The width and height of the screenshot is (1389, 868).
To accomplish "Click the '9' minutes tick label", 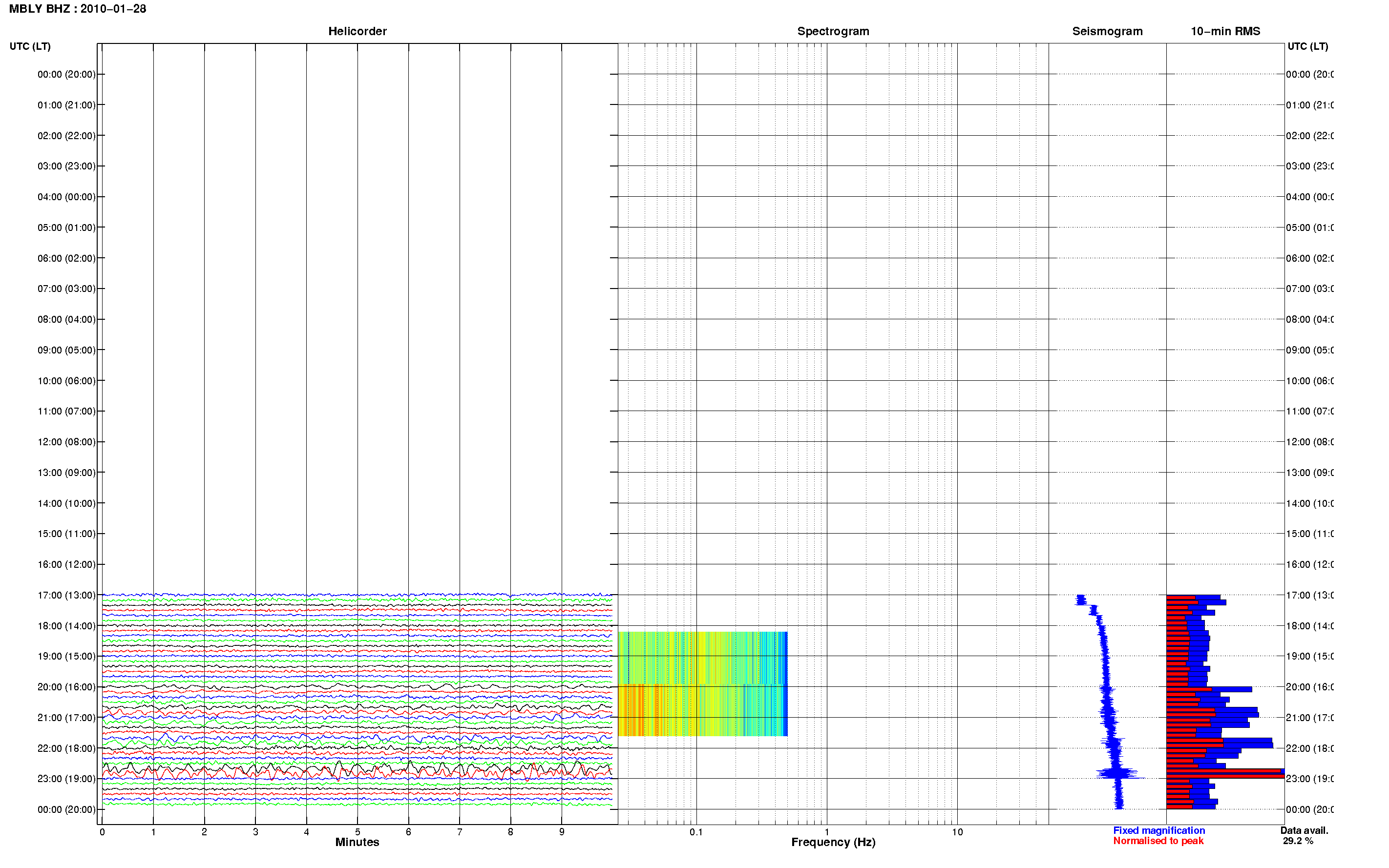I will tap(562, 832).
